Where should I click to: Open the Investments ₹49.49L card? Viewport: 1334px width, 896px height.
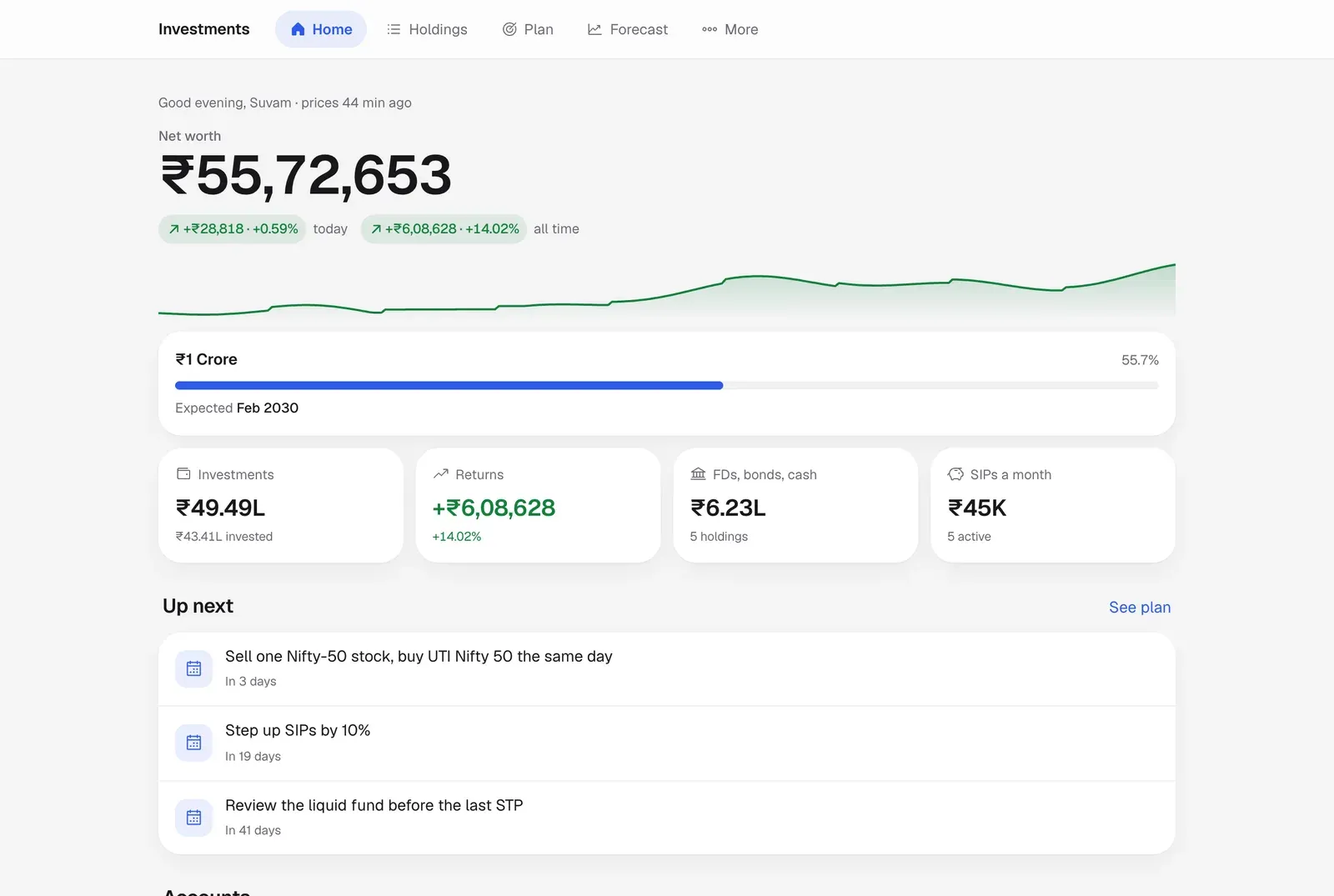(281, 505)
